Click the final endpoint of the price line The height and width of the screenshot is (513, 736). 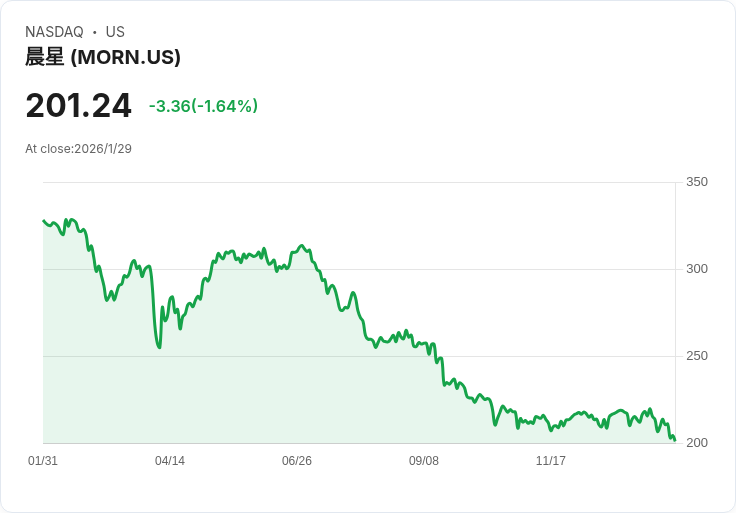click(675, 440)
